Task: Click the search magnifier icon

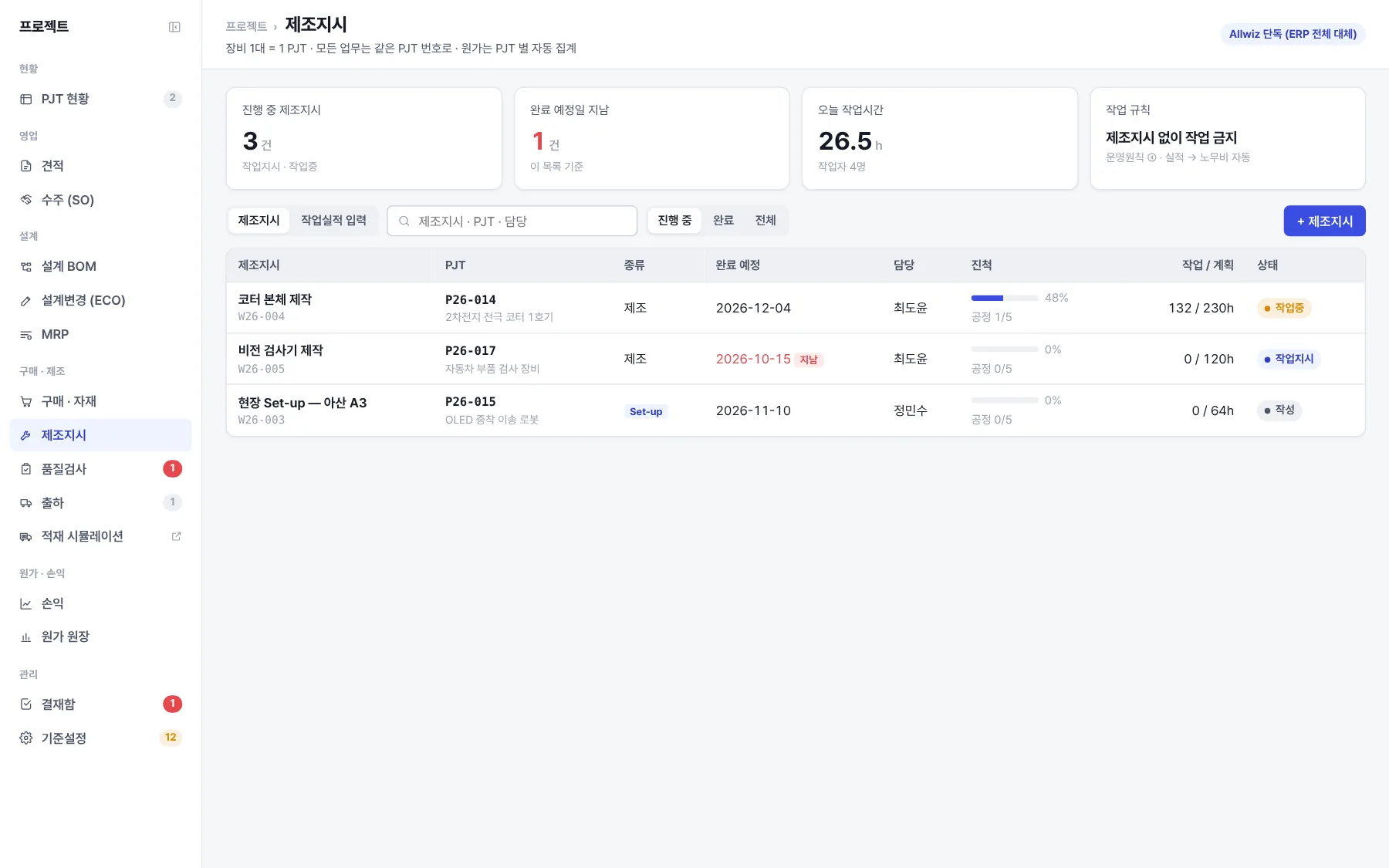Action: pyautogui.click(x=404, y=221)
